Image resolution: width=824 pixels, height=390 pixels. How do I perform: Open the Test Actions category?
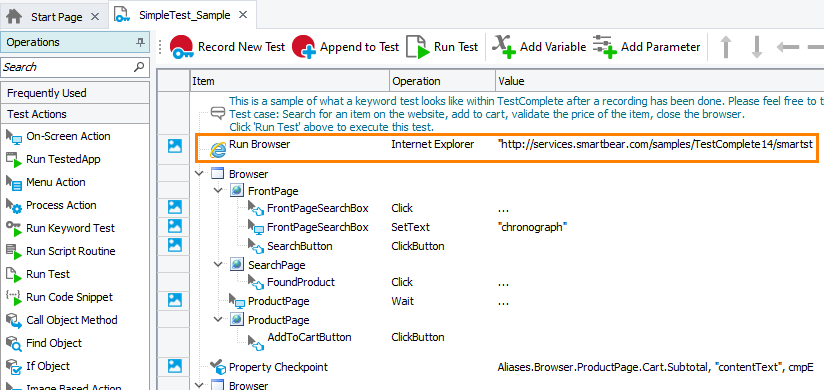pos(75,114)
